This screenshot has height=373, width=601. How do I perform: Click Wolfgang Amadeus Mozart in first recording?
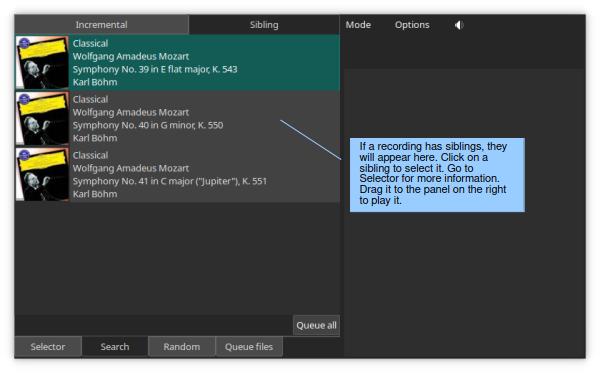click(x=131, y=56)
